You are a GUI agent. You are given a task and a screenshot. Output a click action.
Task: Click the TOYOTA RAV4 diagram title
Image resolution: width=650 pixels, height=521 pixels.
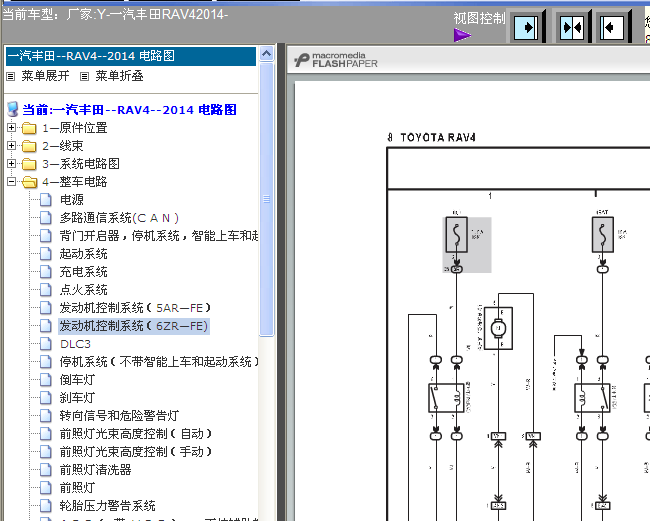click(438, 138)
